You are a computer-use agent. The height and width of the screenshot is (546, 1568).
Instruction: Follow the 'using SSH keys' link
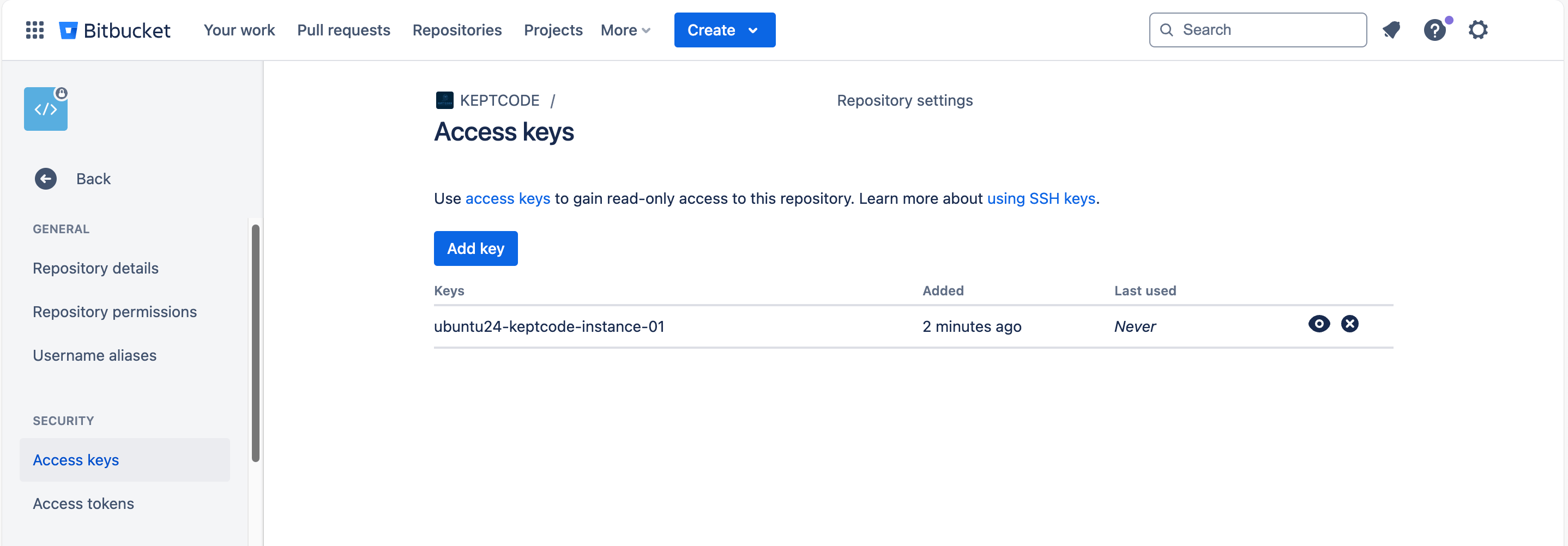(1040, 198)
